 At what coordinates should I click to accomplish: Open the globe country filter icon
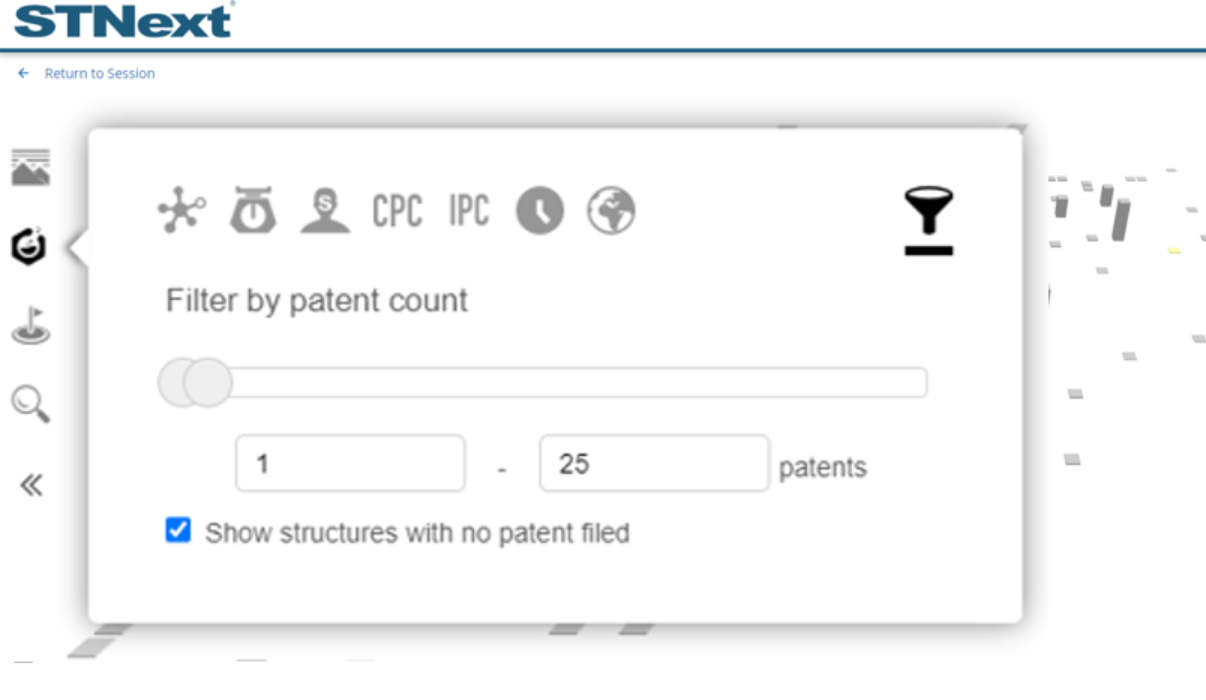pos(611,211)
